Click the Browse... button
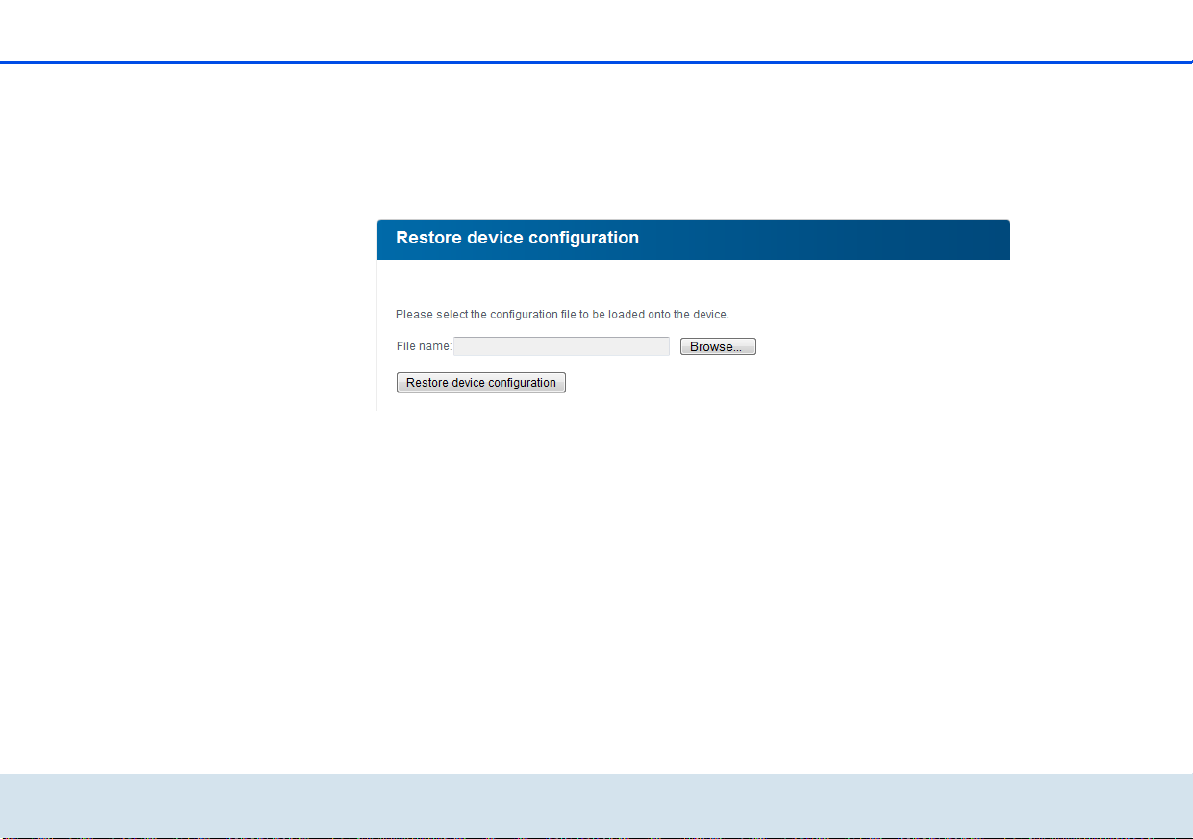Screen dimensions: 1193x839 pyautogui.click(x=717, y=347)
